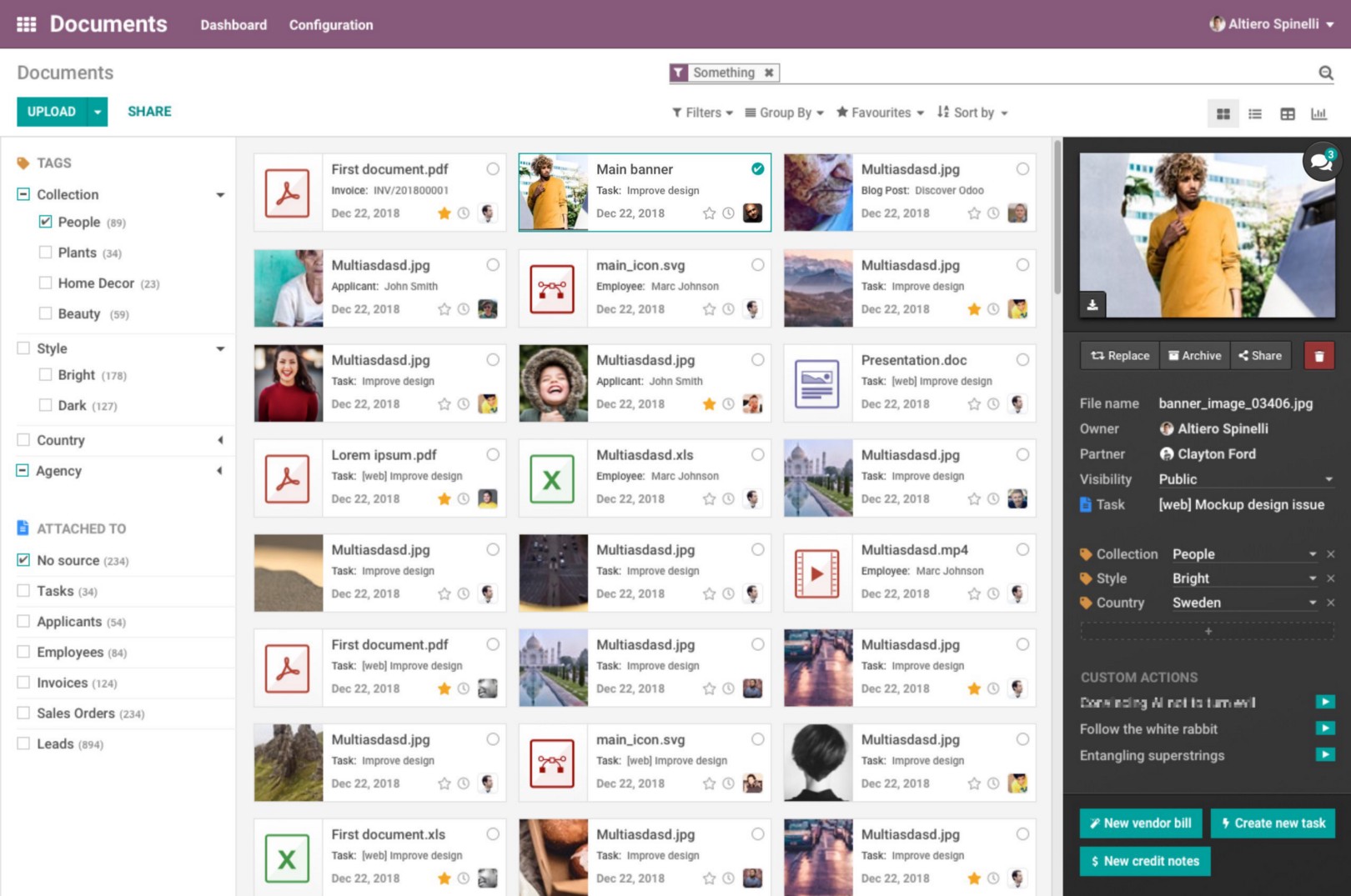Enable the Plants tag checkbox
This screenshot has width=1351, height=896.
coord(46,253)
